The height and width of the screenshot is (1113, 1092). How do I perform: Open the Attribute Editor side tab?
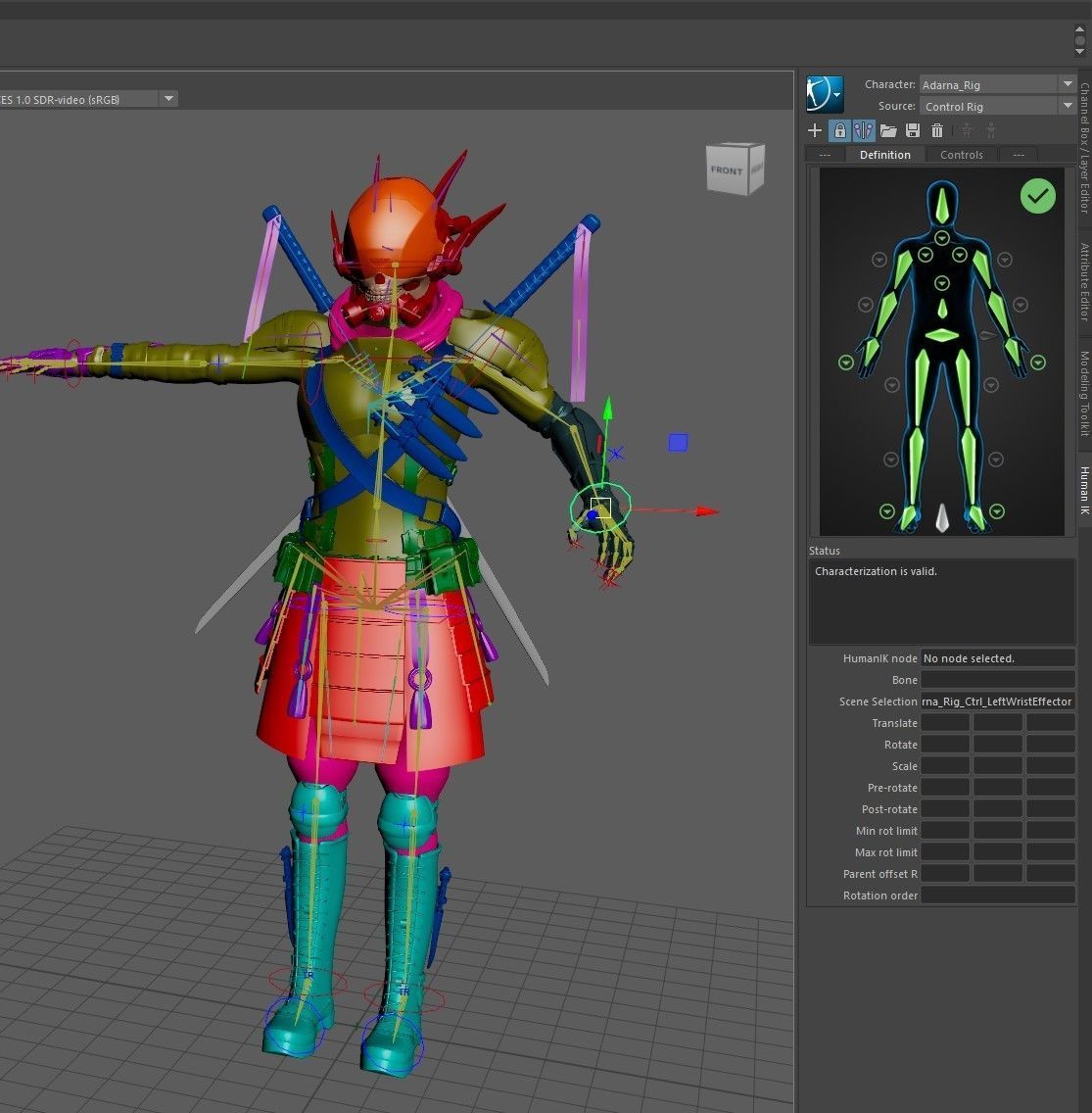pos(1084,282)
